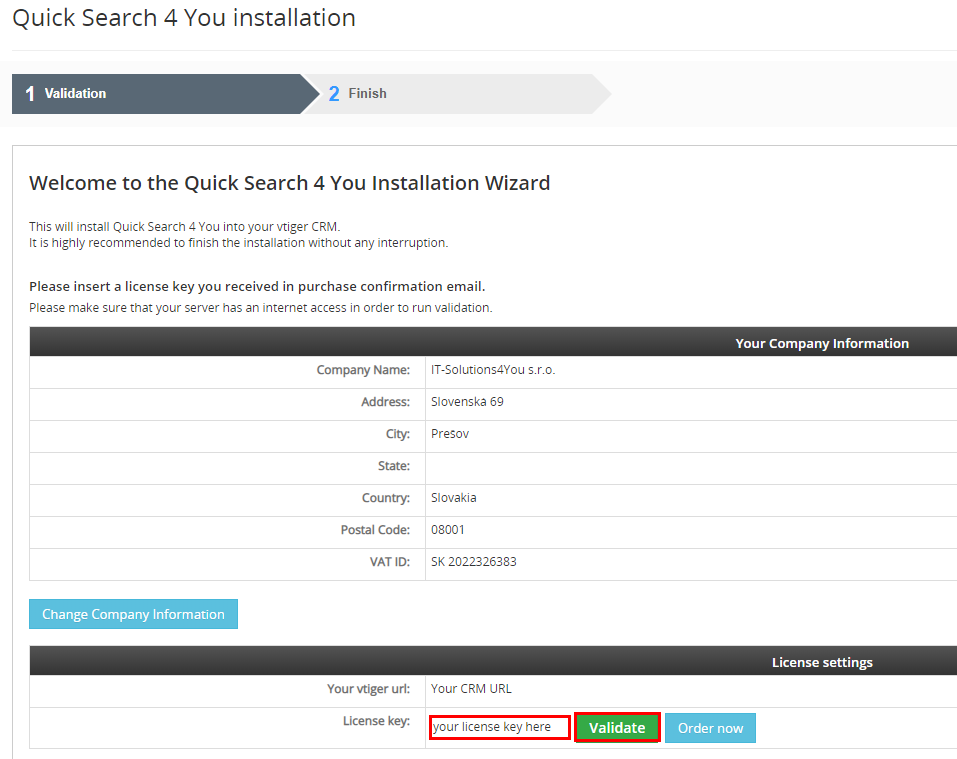Click the empty State value cell

(x=690, y=466)
